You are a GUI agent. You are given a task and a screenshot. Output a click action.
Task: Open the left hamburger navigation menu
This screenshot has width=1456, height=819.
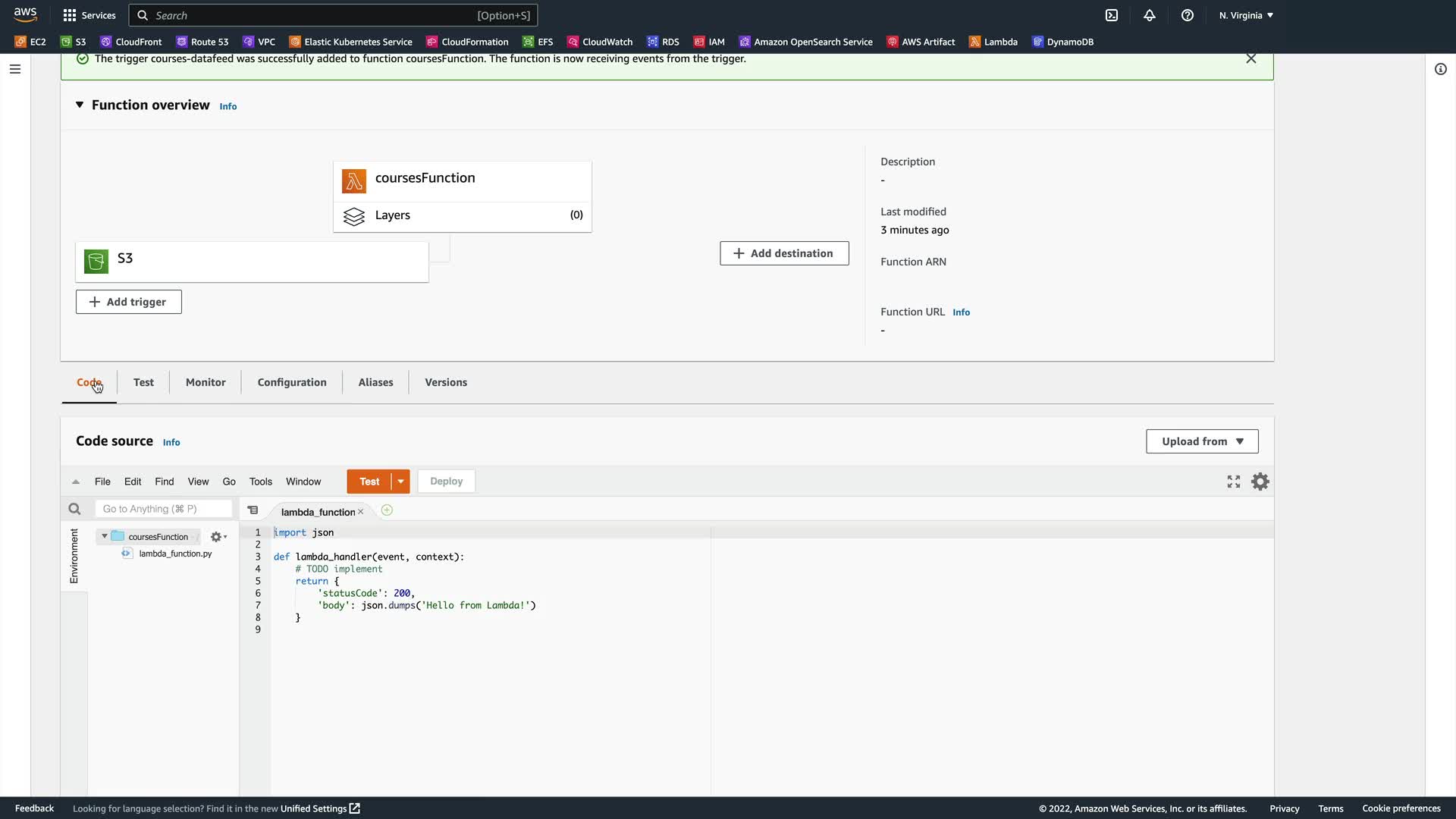pos(15,69)
